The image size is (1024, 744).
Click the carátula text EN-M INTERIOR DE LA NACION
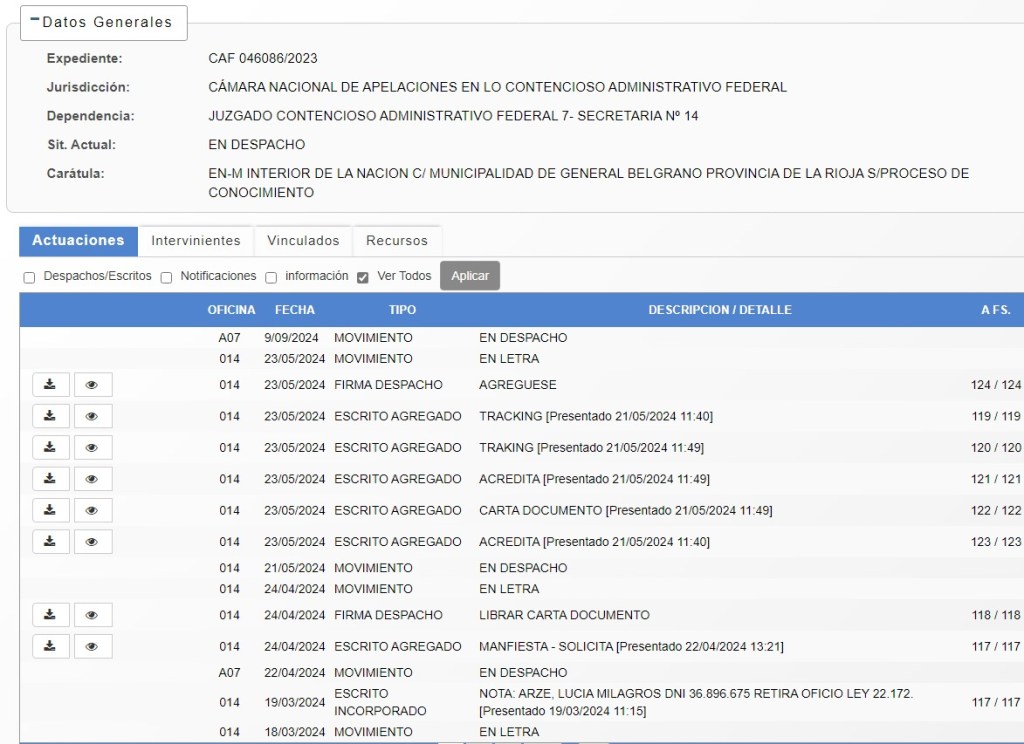[588, 183]
